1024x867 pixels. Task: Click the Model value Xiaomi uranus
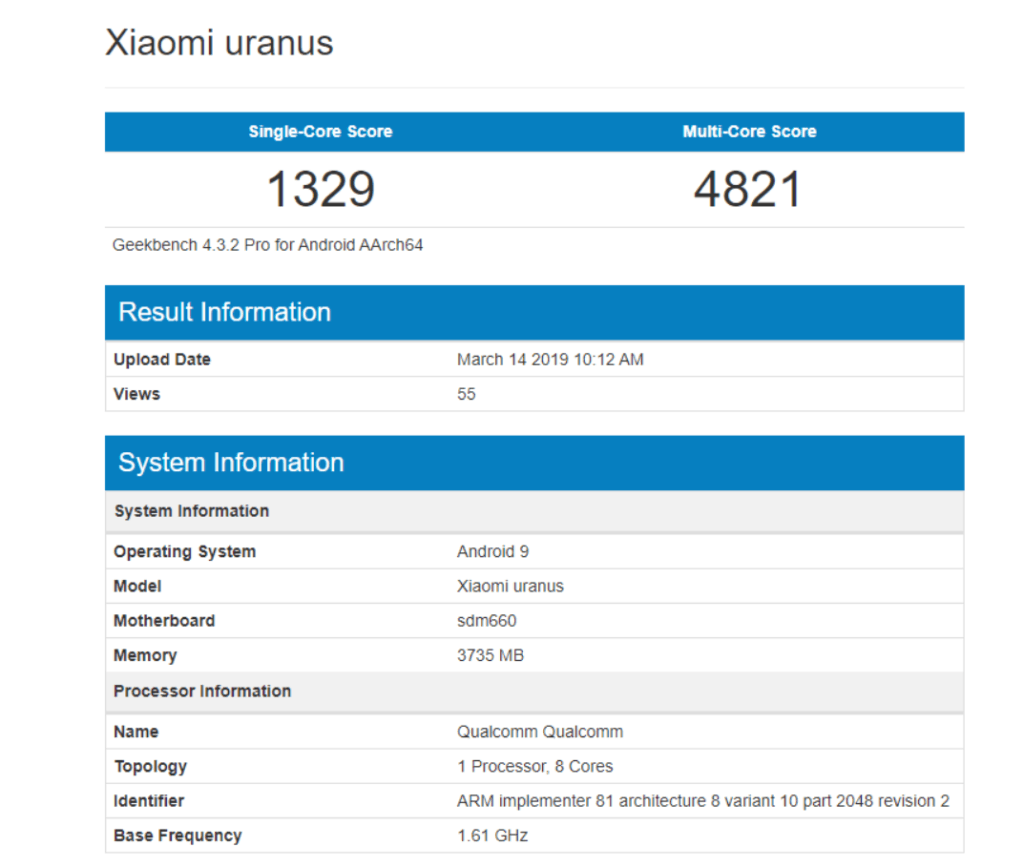click(510, 586)
